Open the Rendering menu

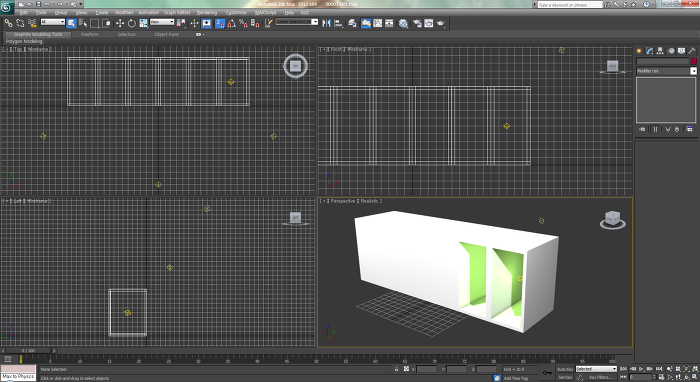[207, 12]
